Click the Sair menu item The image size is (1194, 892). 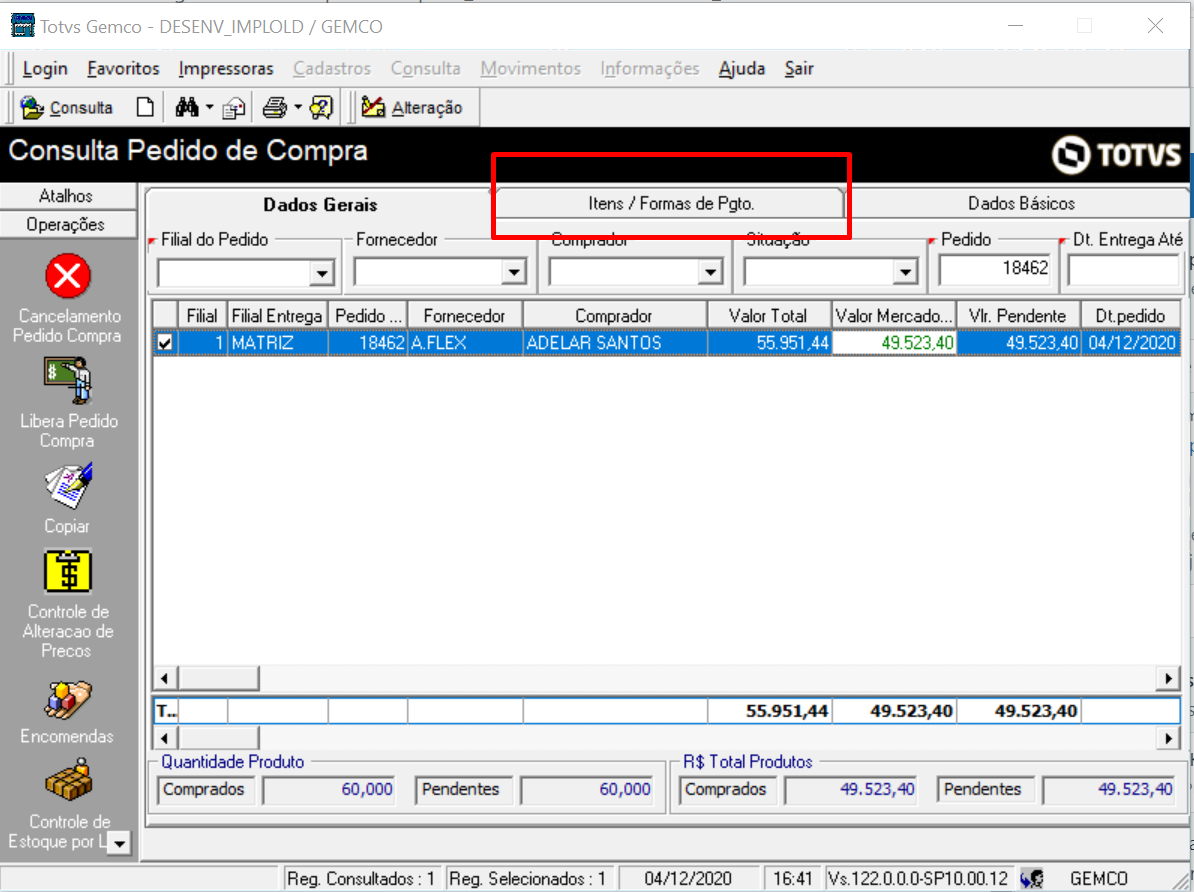click(x=799, y=69)
